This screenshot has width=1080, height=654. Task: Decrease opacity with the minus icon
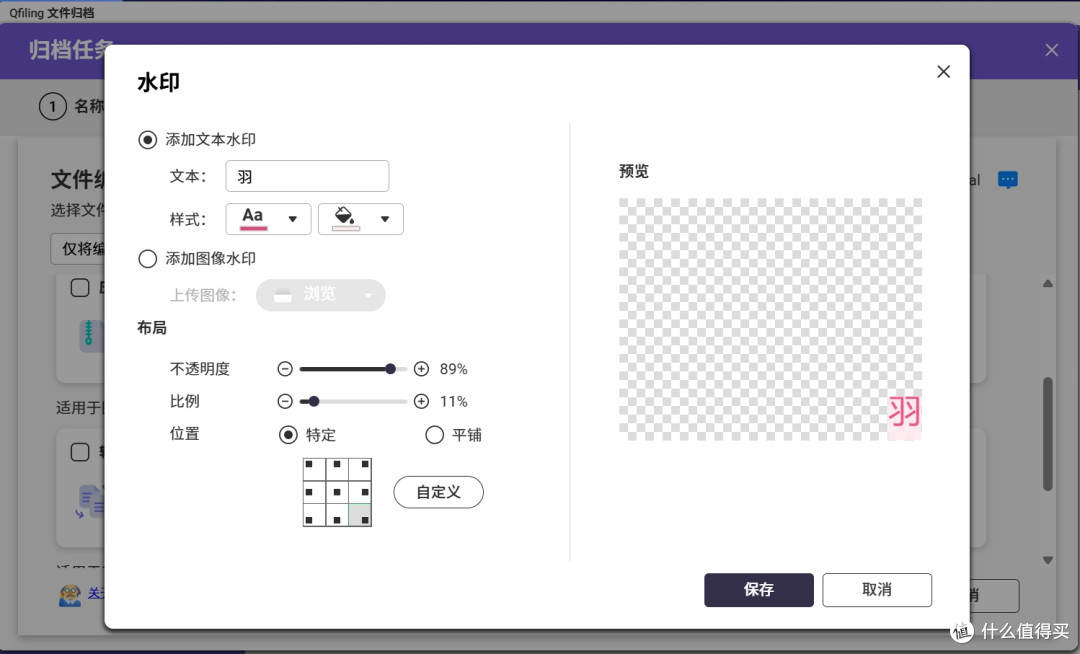point(285,369)
